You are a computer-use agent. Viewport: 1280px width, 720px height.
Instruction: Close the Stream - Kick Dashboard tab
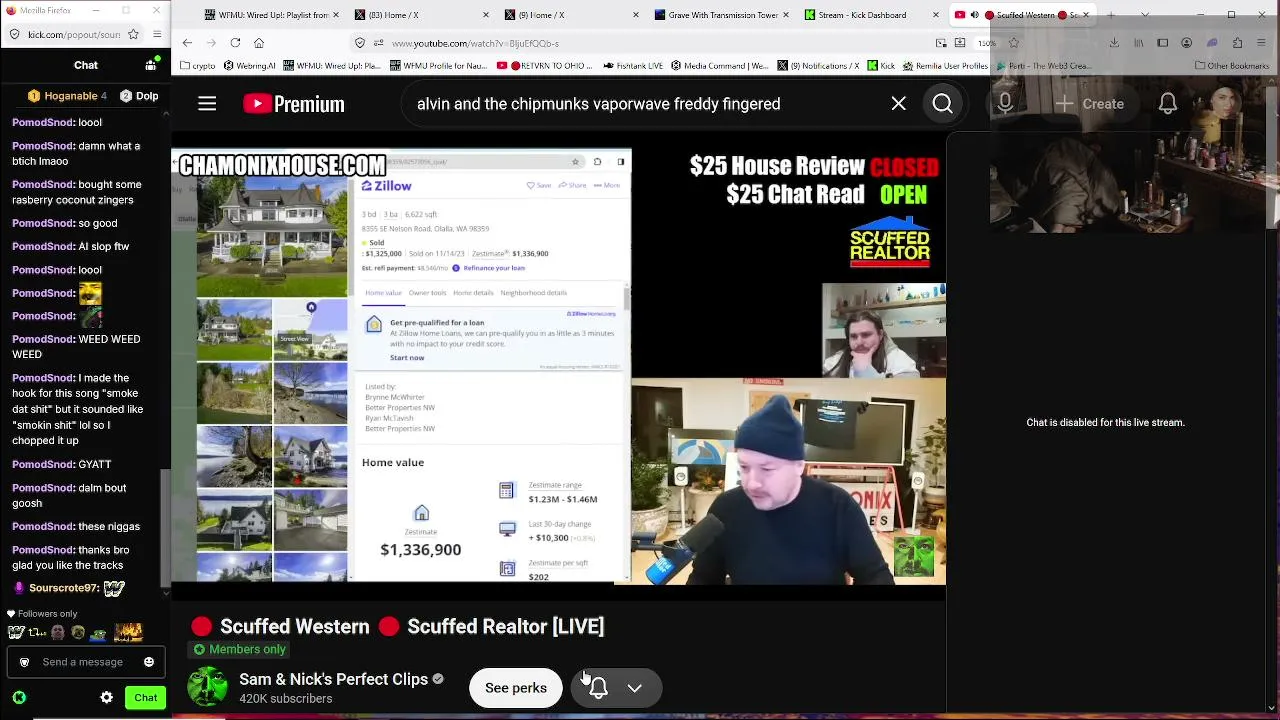[935, 15]
